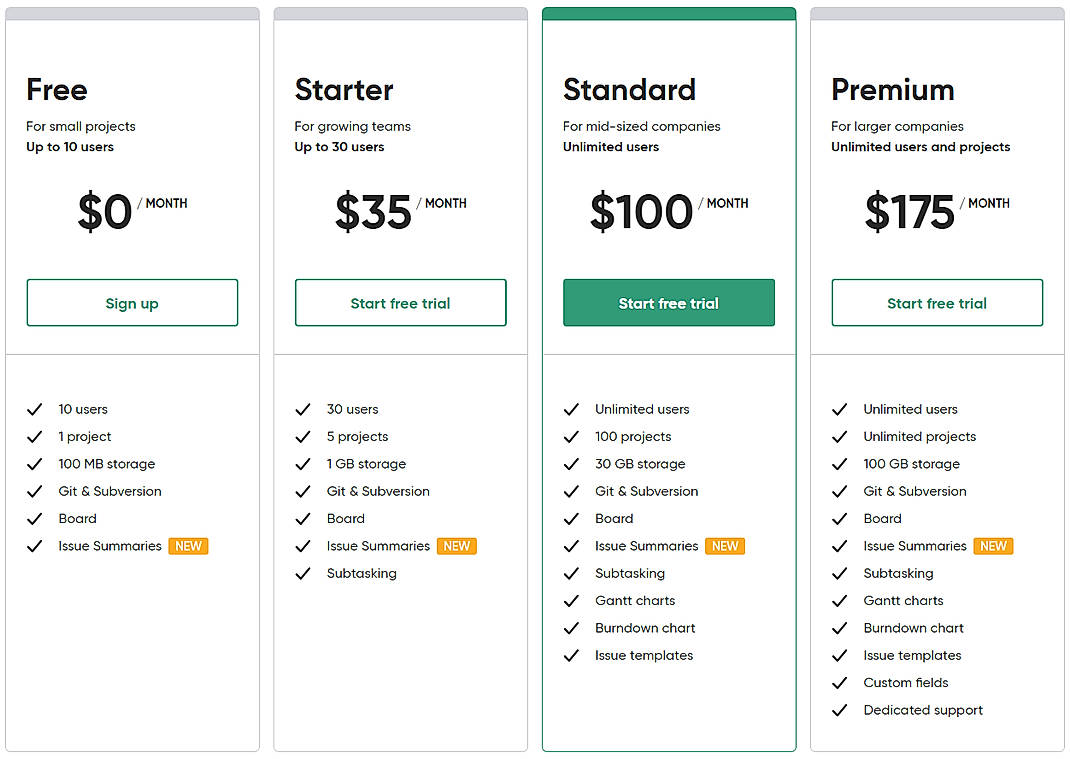1070x759 pixels.
Task: Click the Free plan title
Action: [x=56, y=90]
